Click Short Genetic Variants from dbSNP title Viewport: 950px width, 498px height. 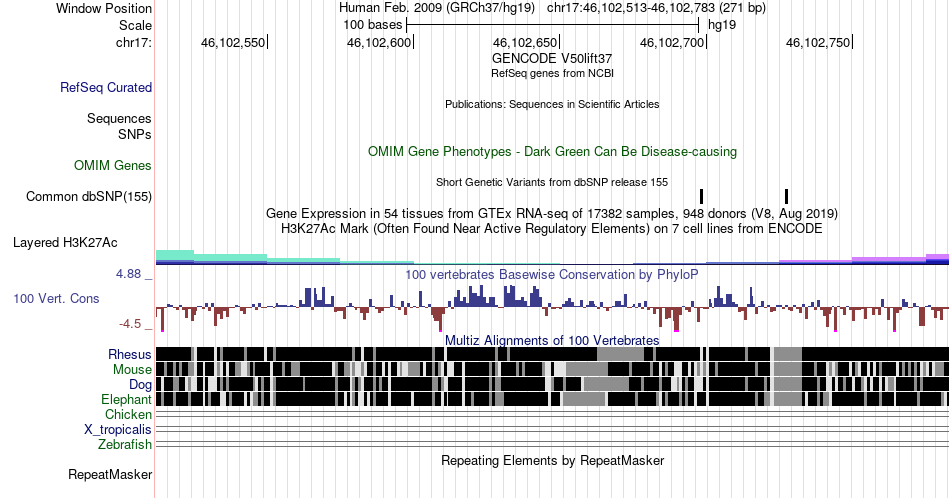552,182
